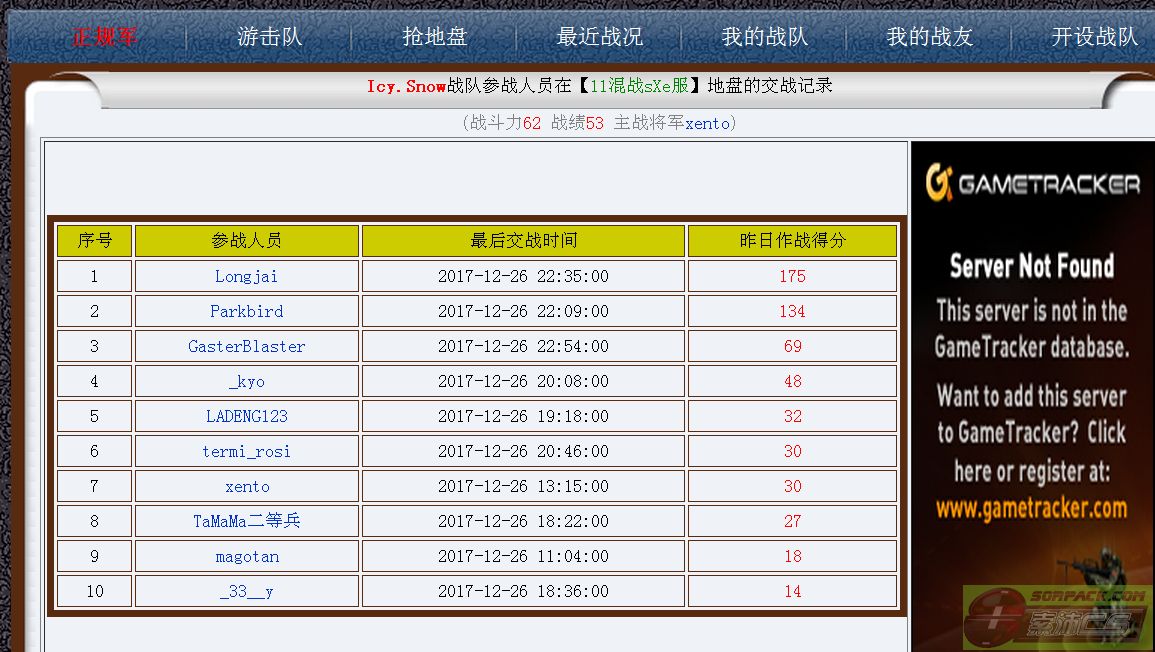Click termi_rosi's score 30
Screen dimensions: 1155x652
coord(793,452)
